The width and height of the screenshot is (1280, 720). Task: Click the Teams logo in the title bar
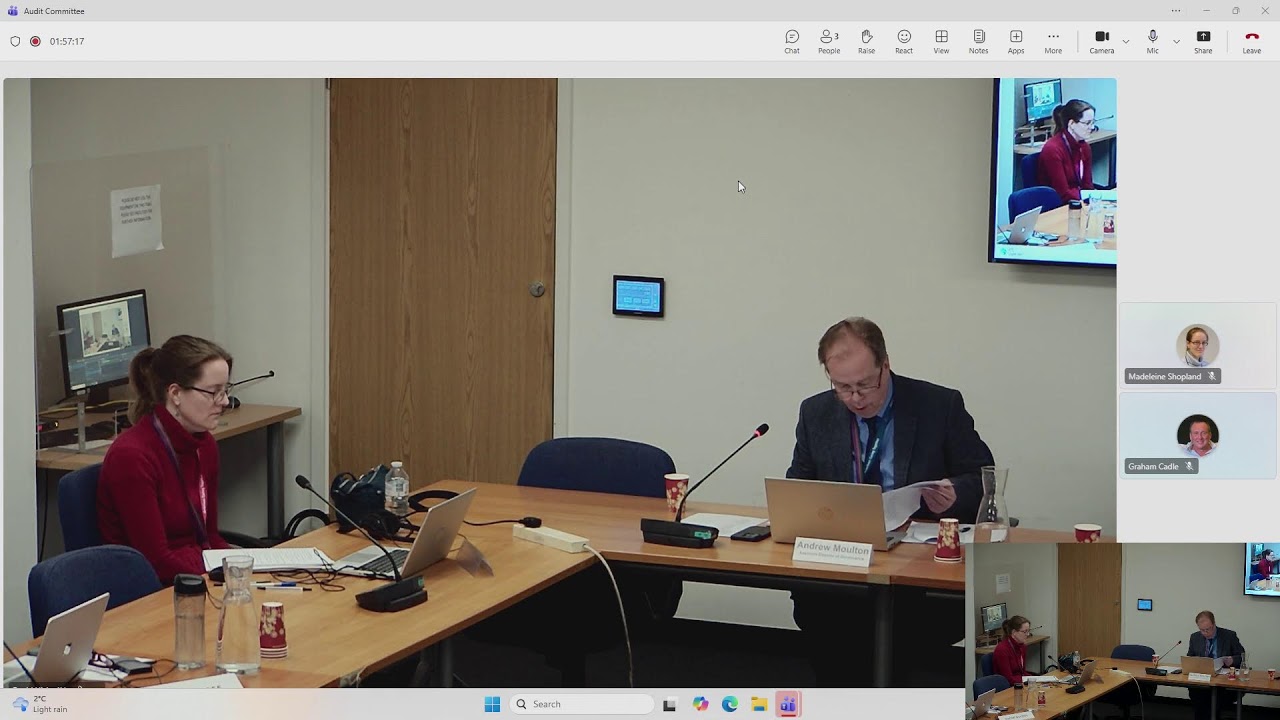12,11
